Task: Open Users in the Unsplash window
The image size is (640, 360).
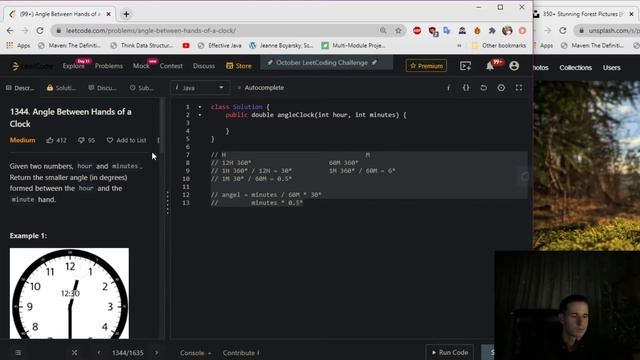Action: [x=611, y=68]
